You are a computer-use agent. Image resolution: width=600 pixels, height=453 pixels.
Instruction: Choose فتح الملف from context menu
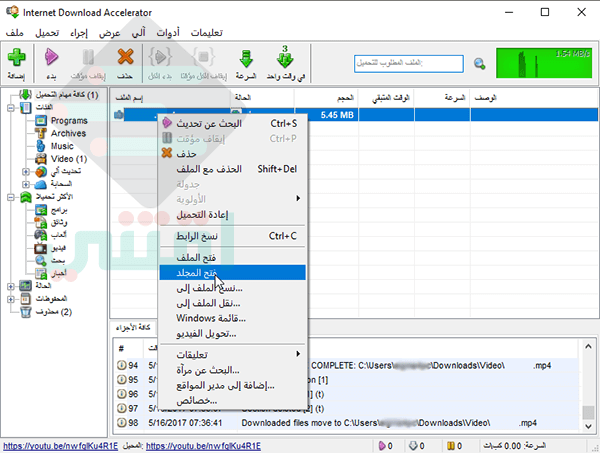click(233, 257)
